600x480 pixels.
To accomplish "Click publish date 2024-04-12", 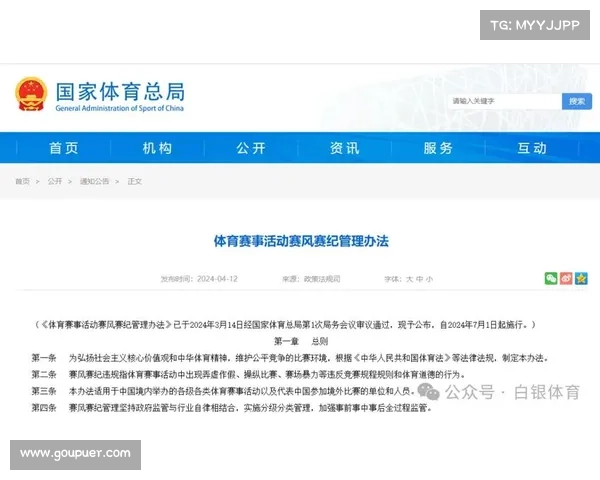I will [217, 279].
